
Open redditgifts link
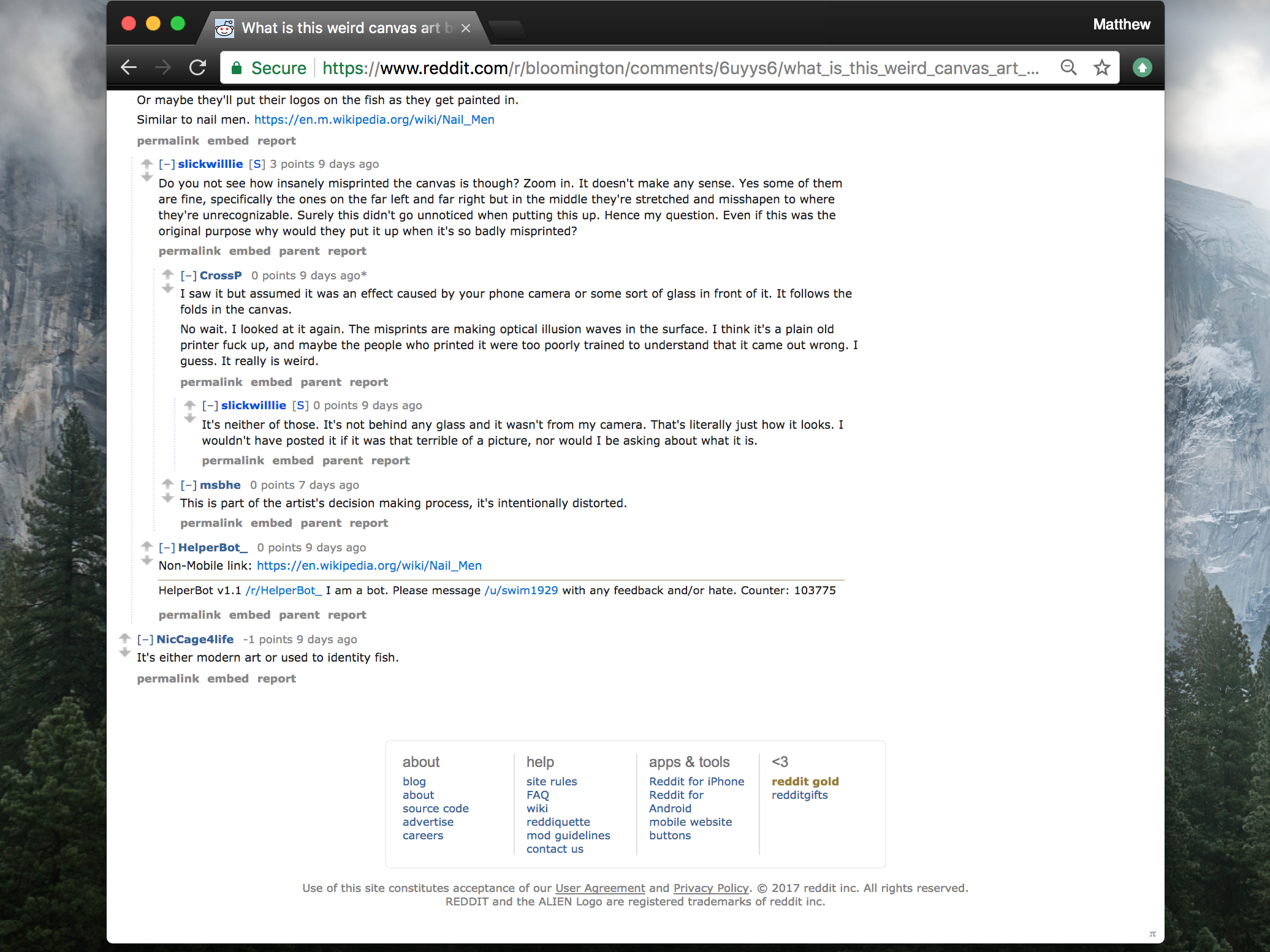(x=799, y=795)
